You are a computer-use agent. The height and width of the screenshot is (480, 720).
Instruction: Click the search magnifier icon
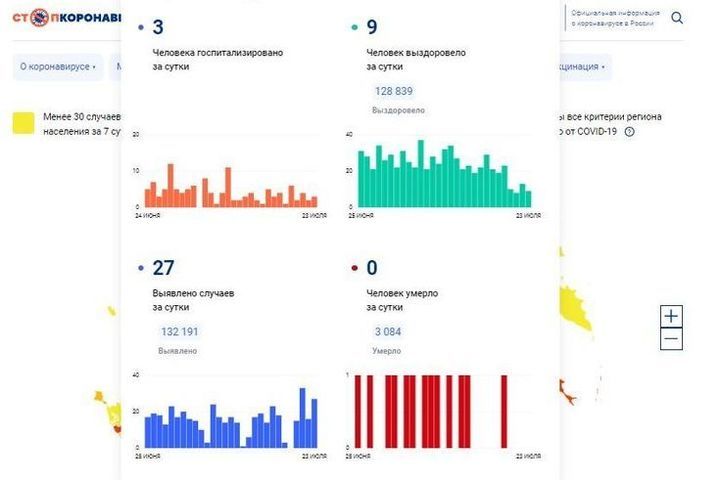[677, 18]
